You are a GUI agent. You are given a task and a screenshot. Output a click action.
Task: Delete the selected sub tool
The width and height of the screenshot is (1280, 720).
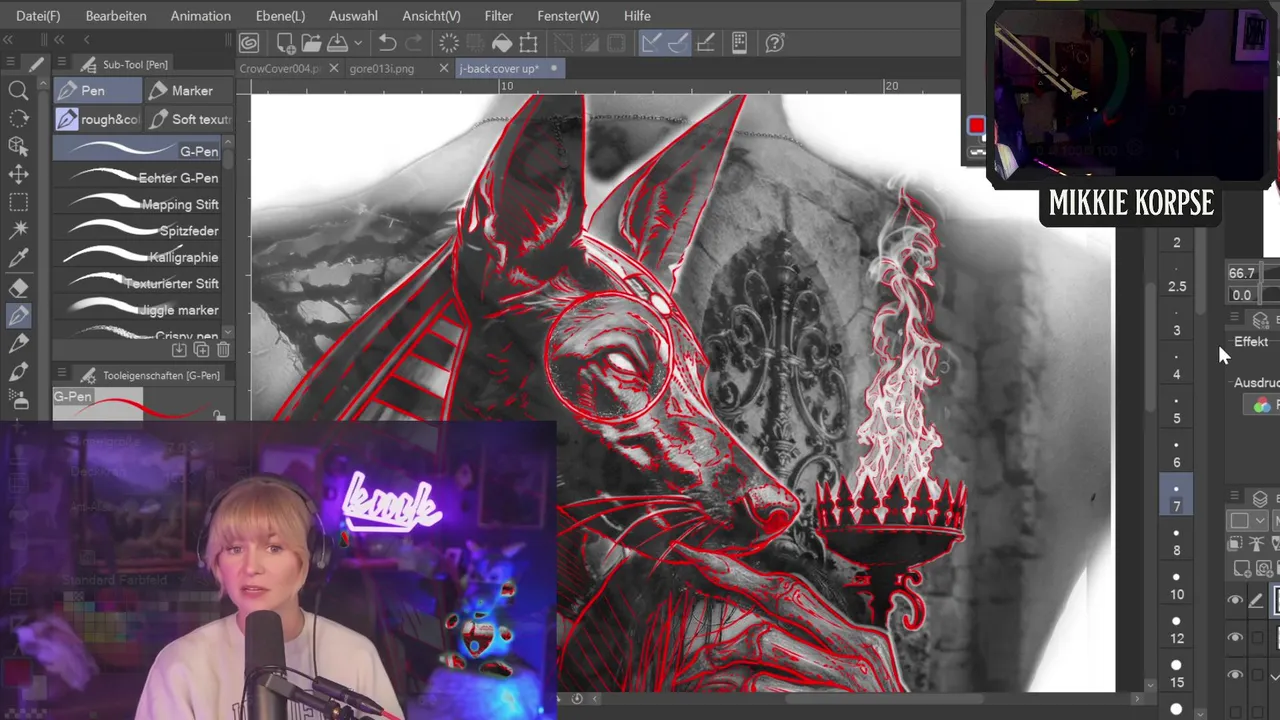(223, 350)
